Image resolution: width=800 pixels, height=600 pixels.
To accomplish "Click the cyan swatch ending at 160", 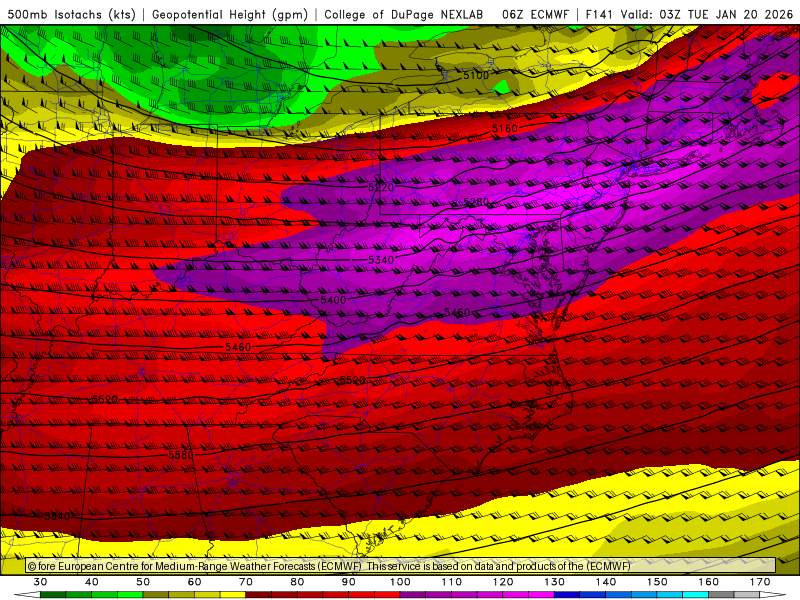I will click(696, 595).
